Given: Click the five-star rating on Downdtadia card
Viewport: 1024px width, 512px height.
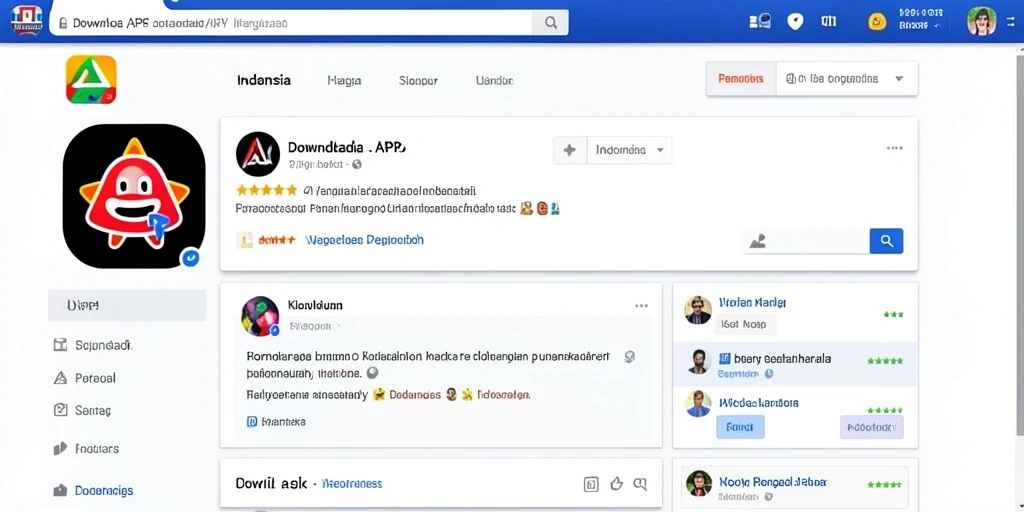Looking at the screenshot, I should click(x=266, y=190).
